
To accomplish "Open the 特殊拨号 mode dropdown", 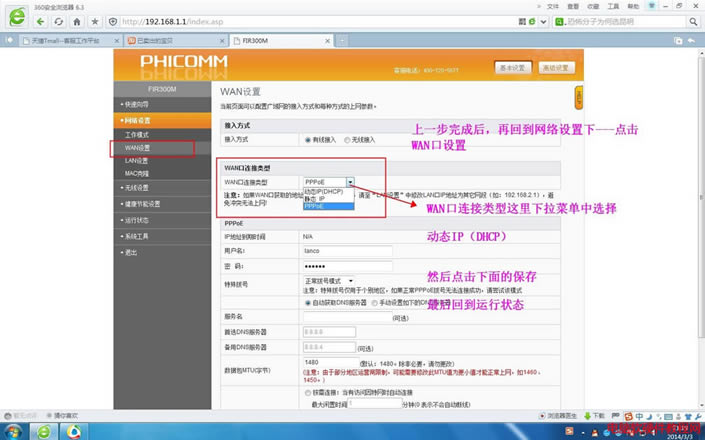I will tap(328, 281).
